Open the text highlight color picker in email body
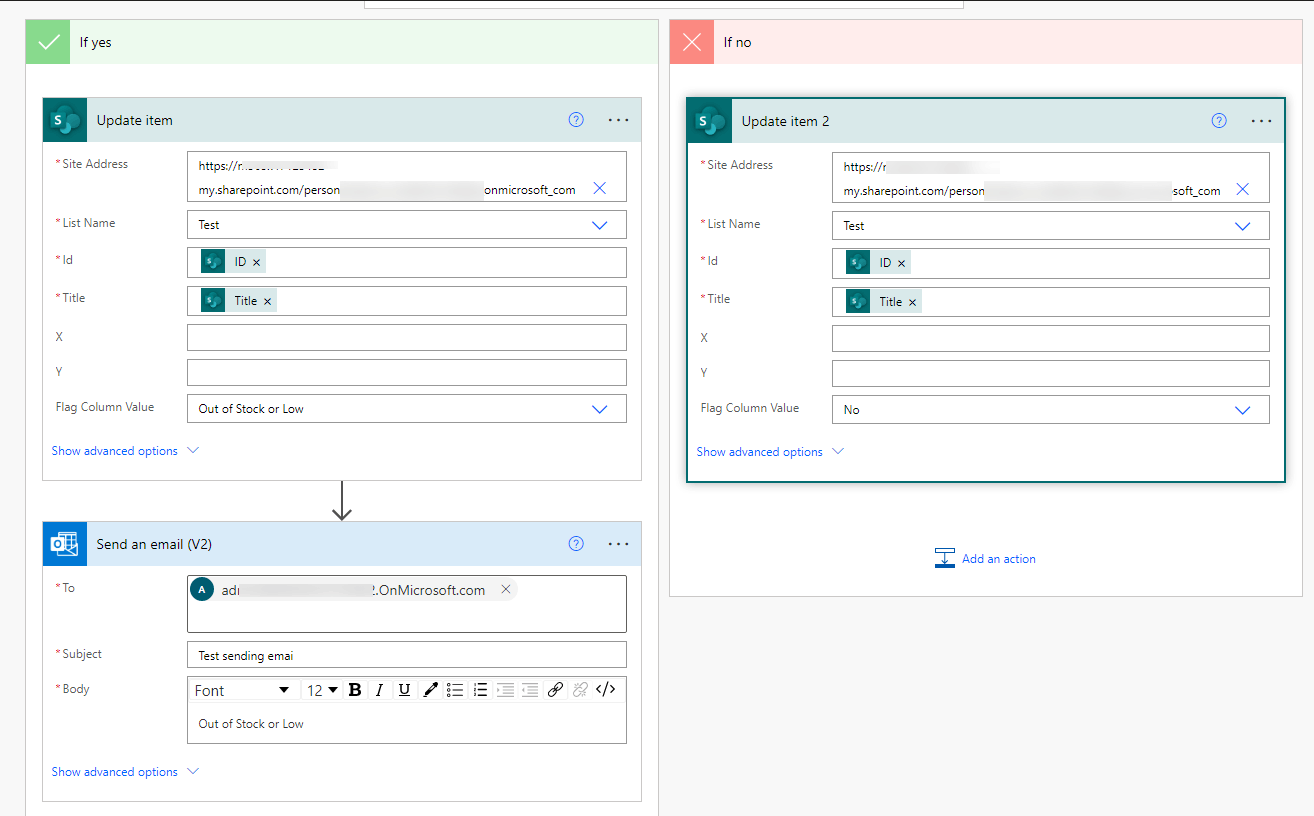Image resolution: width=1314 pixels, height=816 pixels. [430, 689]
